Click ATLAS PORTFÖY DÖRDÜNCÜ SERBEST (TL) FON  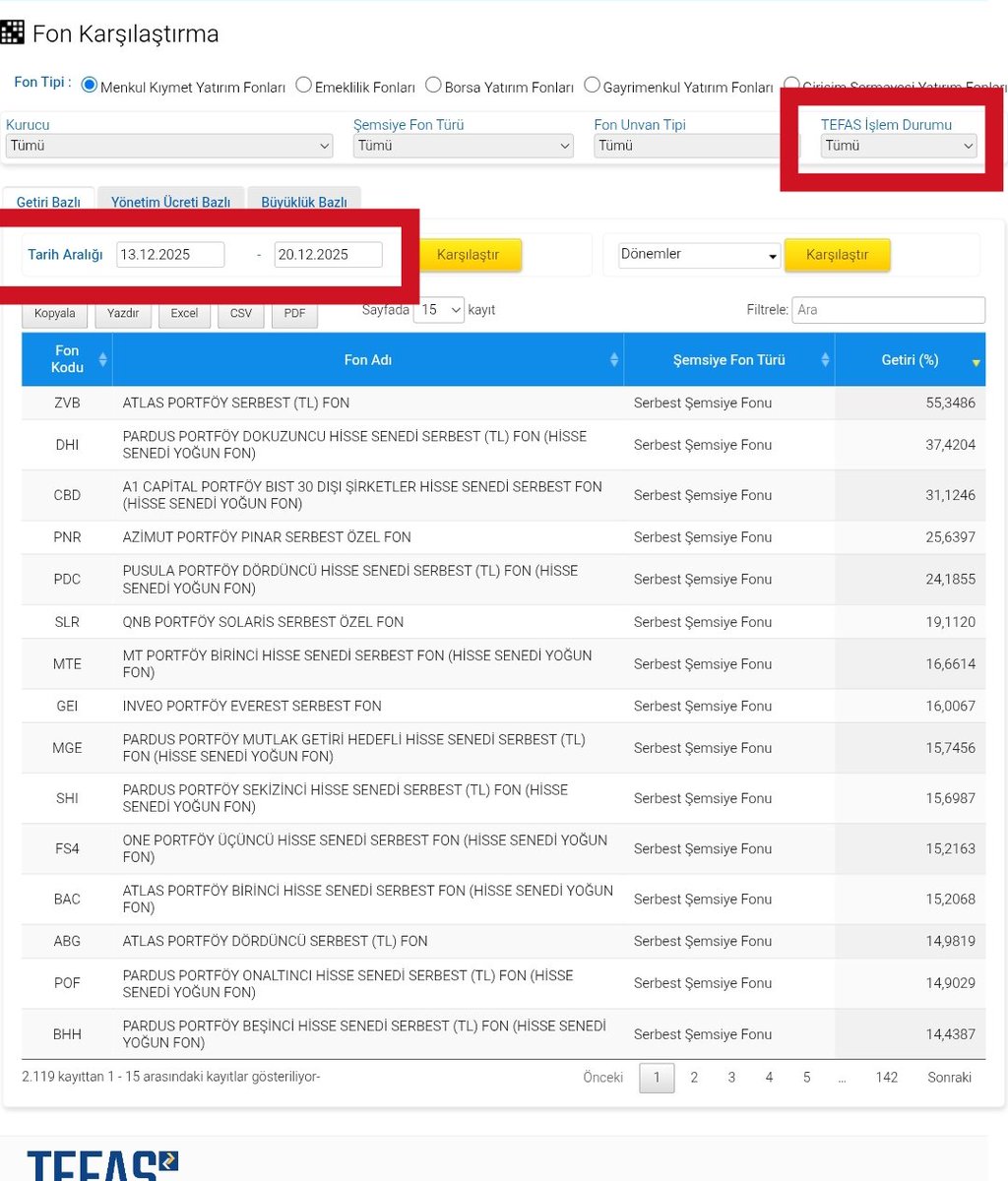click(275, 941)
